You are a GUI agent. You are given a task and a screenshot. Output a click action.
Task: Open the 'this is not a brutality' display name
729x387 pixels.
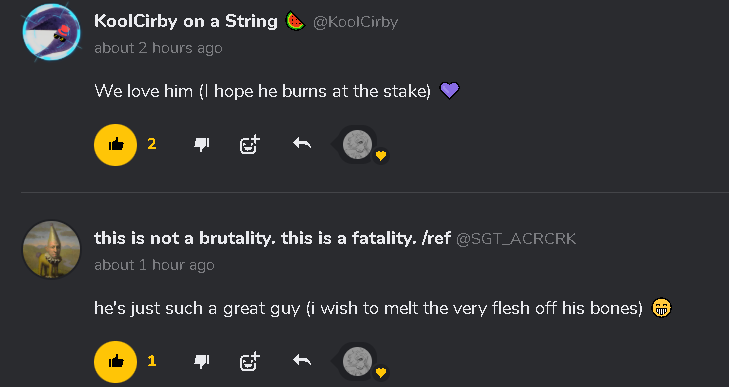coord(272,238)
